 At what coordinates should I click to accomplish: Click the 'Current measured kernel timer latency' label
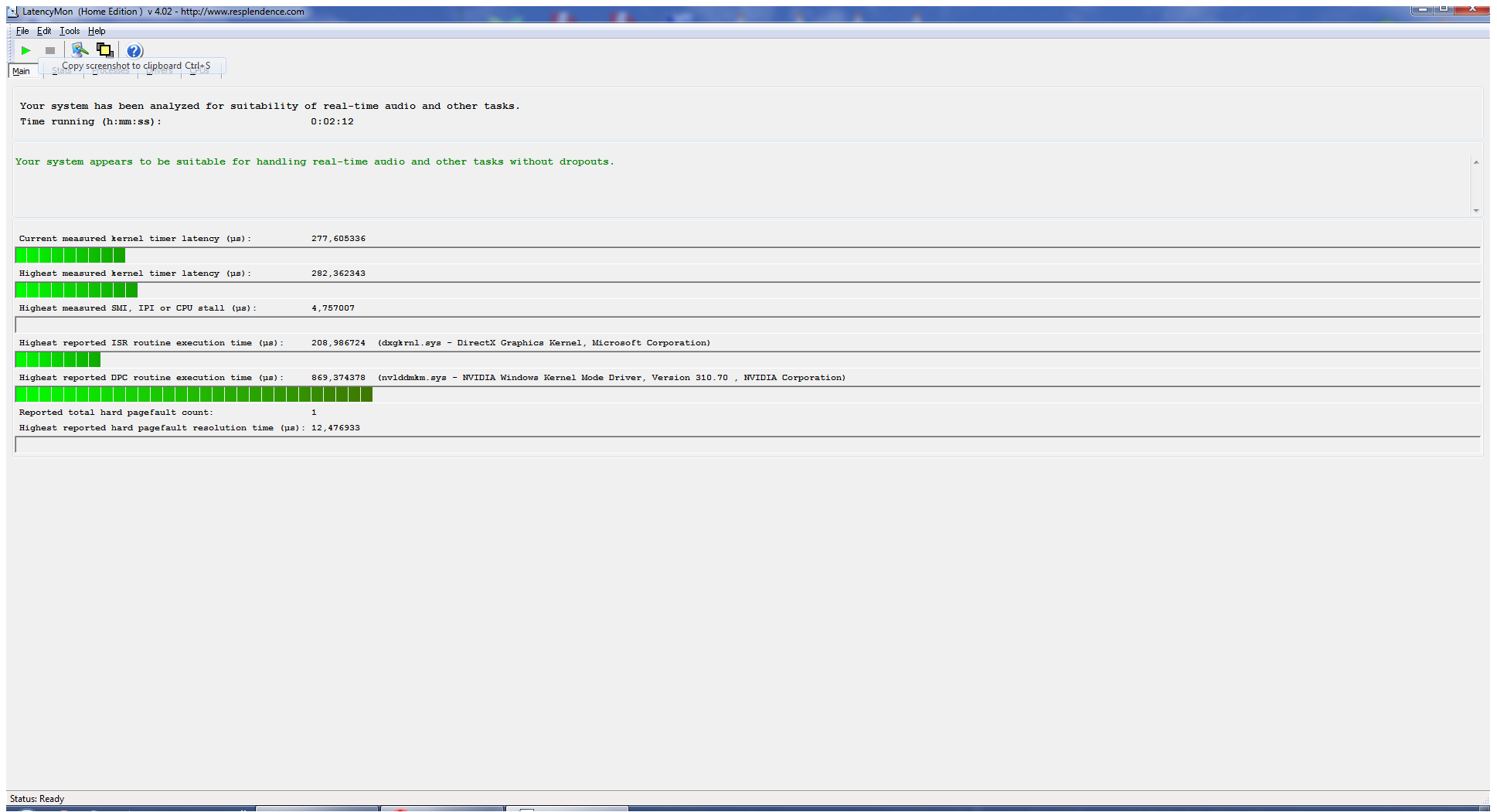(135, 239)
